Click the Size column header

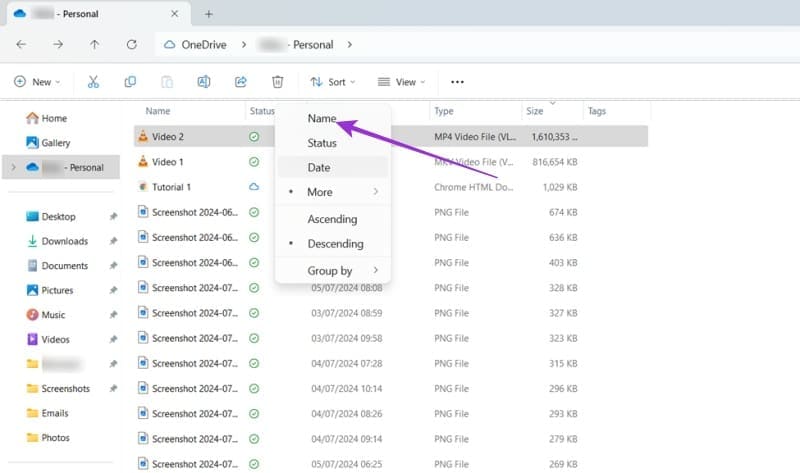click(x=534, y=111)
